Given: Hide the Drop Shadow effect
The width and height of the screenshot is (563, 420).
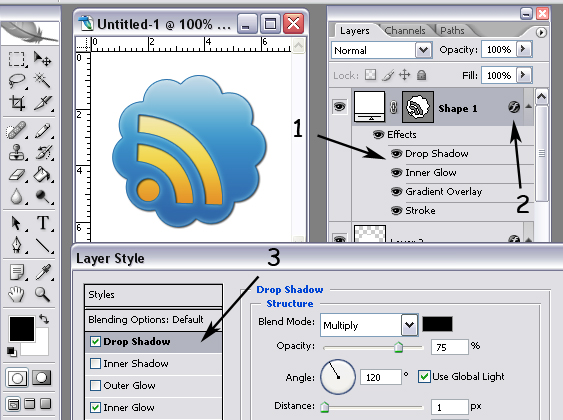Looking at the screenshot, I should coord(396,154).
